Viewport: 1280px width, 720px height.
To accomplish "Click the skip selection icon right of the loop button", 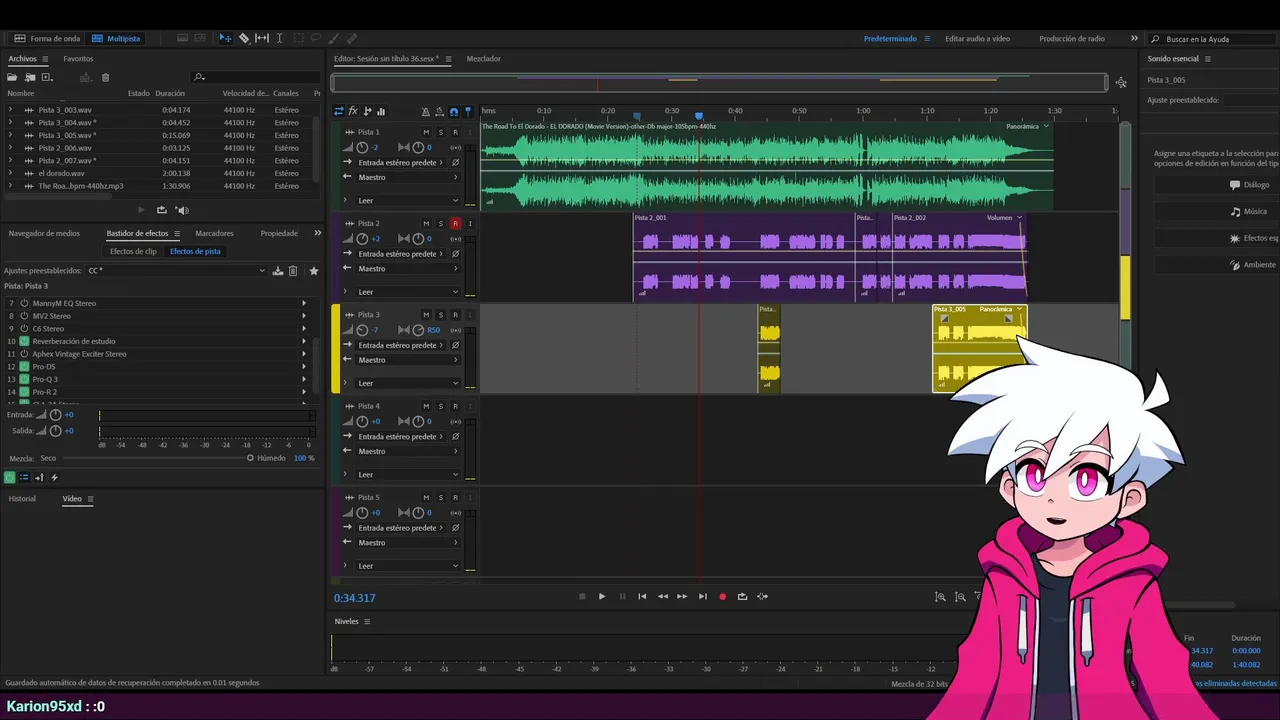I will (762, 596).
